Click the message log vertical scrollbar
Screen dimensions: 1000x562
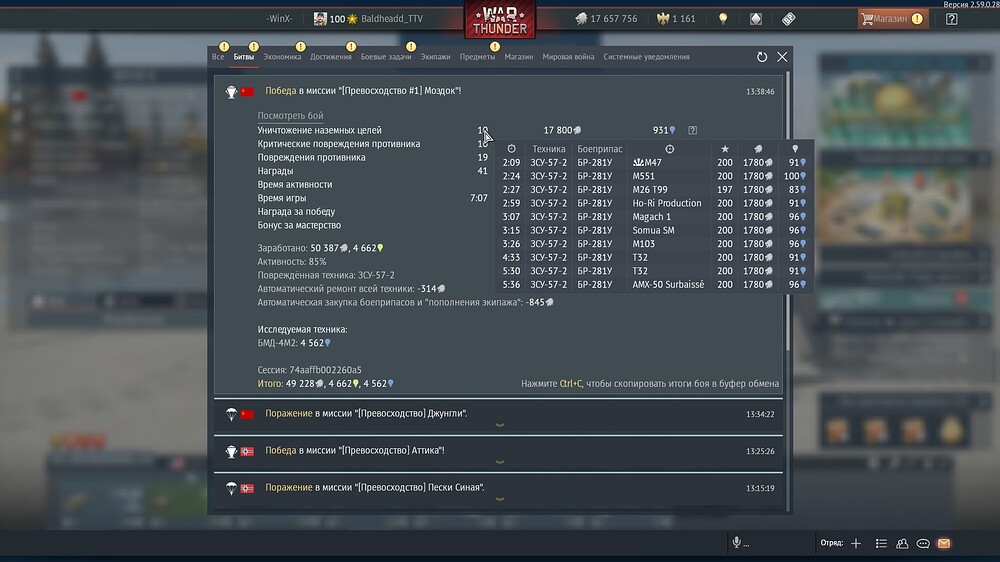tap(788, 211)
